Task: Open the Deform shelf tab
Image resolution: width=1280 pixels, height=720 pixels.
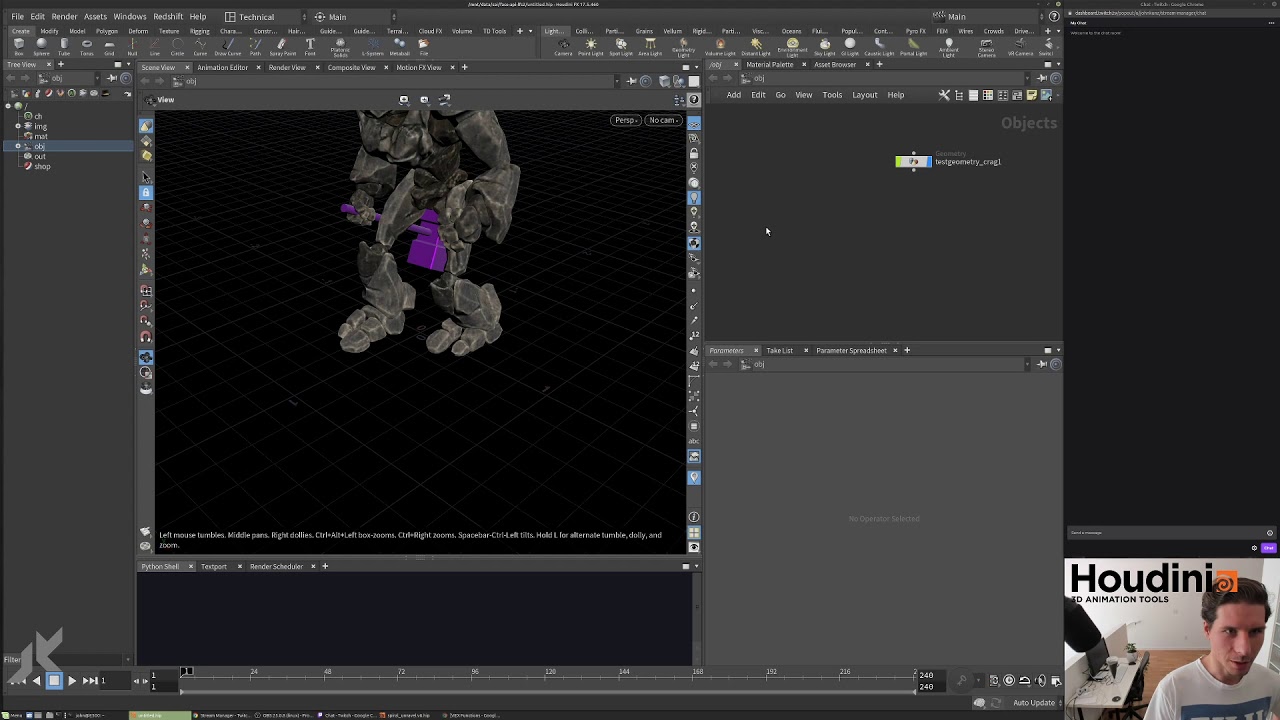Action: tap(138, 31)
